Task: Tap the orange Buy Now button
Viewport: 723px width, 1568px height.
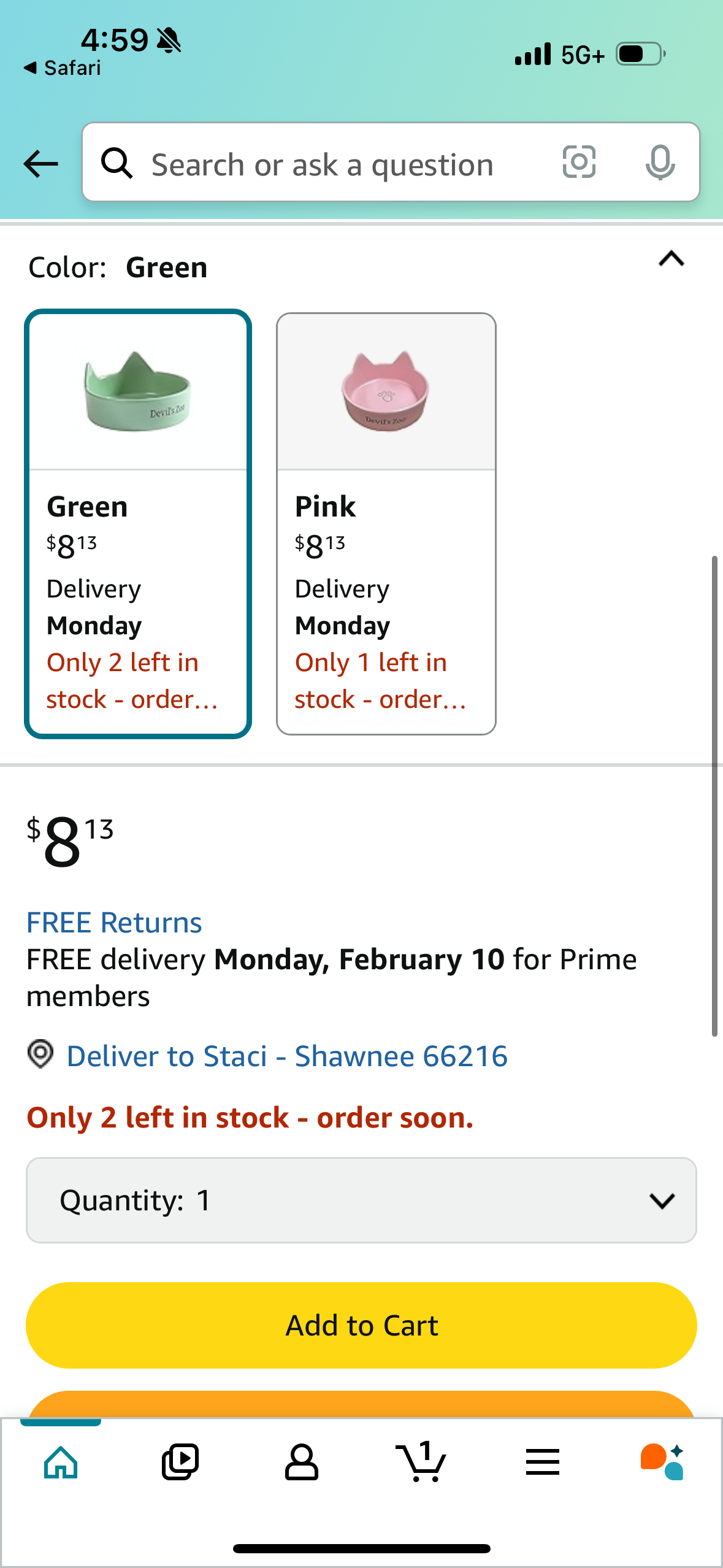Action: tap(361, 1404)
